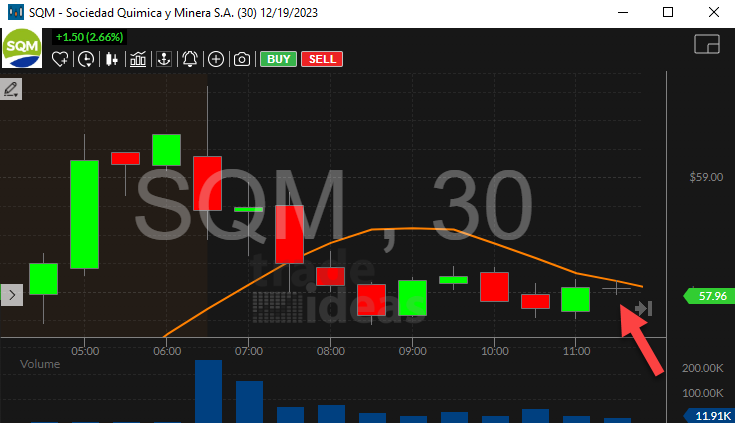This screenshot has height=423, width=735.
Task: Open the indicators chart icon
Action: 138,59
